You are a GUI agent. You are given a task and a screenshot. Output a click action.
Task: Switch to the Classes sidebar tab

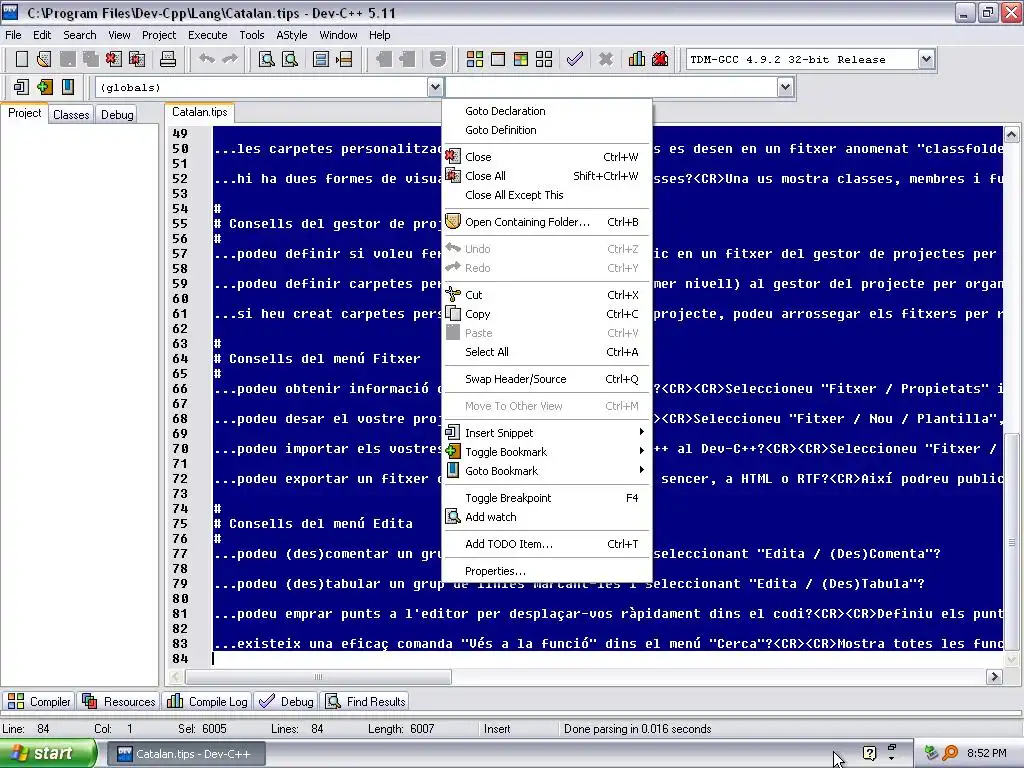pyautogui.click(x=71, y=115)
